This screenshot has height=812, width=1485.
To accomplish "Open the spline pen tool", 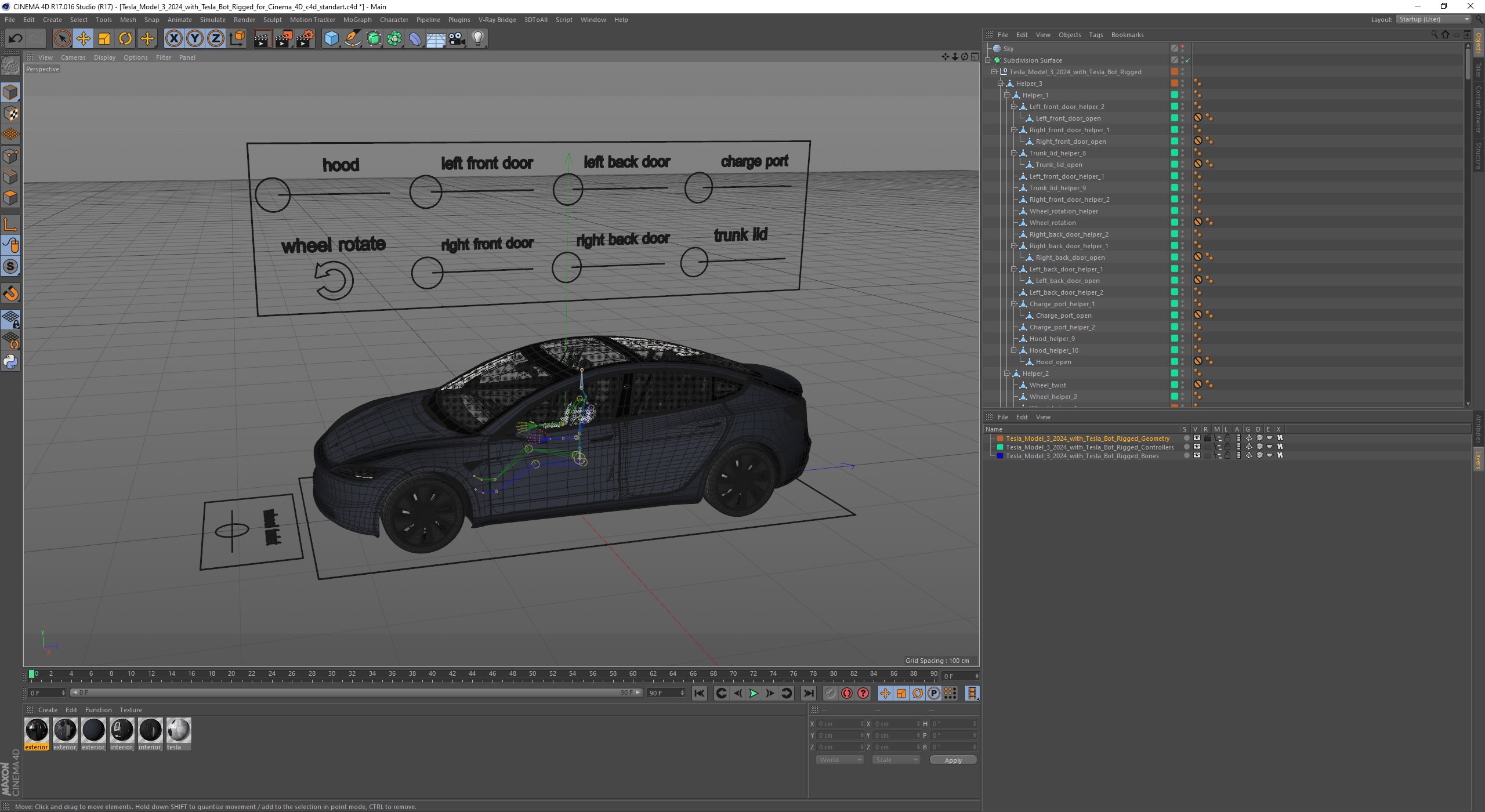I will [353, 39].
